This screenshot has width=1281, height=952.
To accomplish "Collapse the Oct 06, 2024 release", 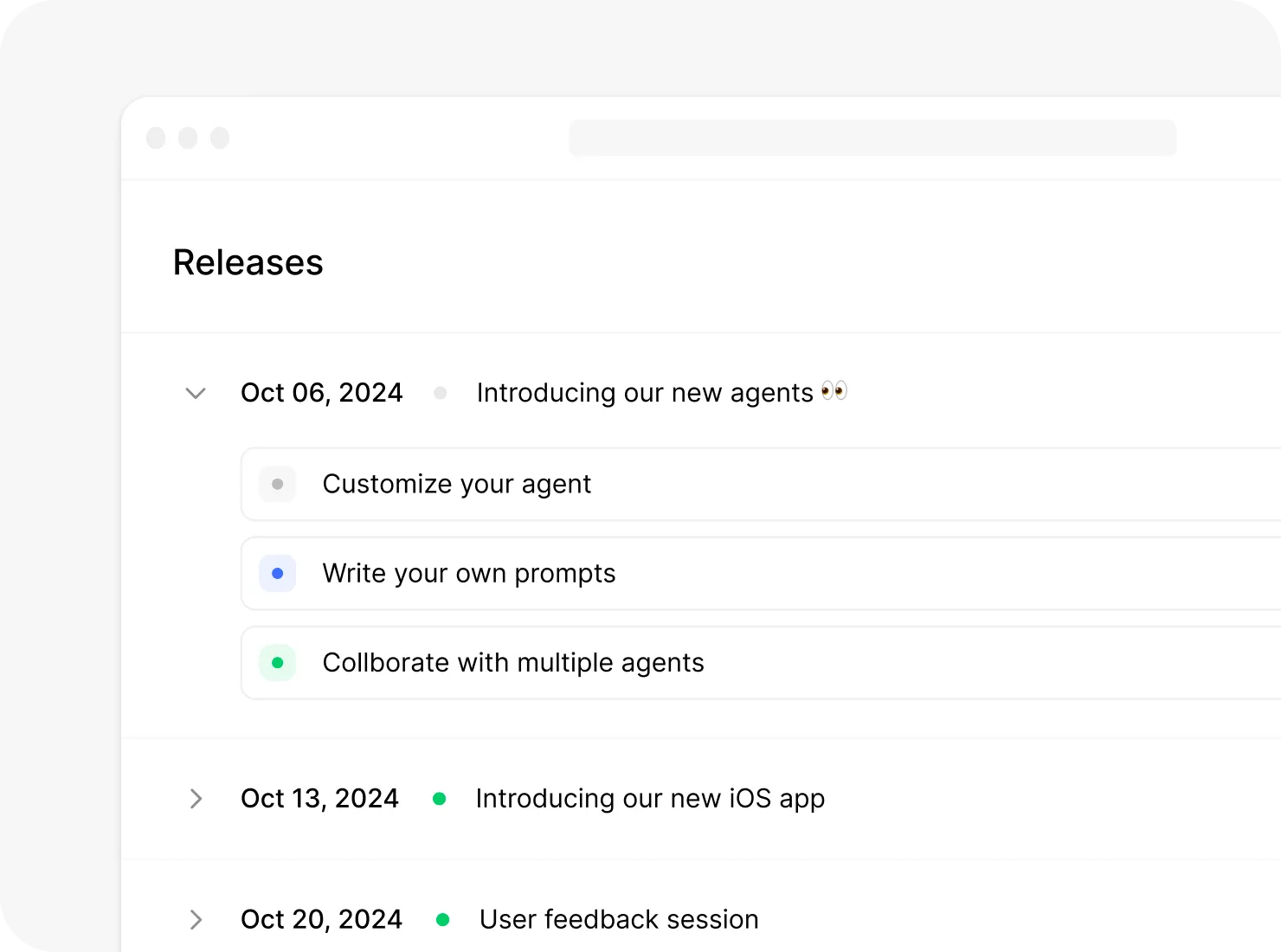I will coord(196,394).
